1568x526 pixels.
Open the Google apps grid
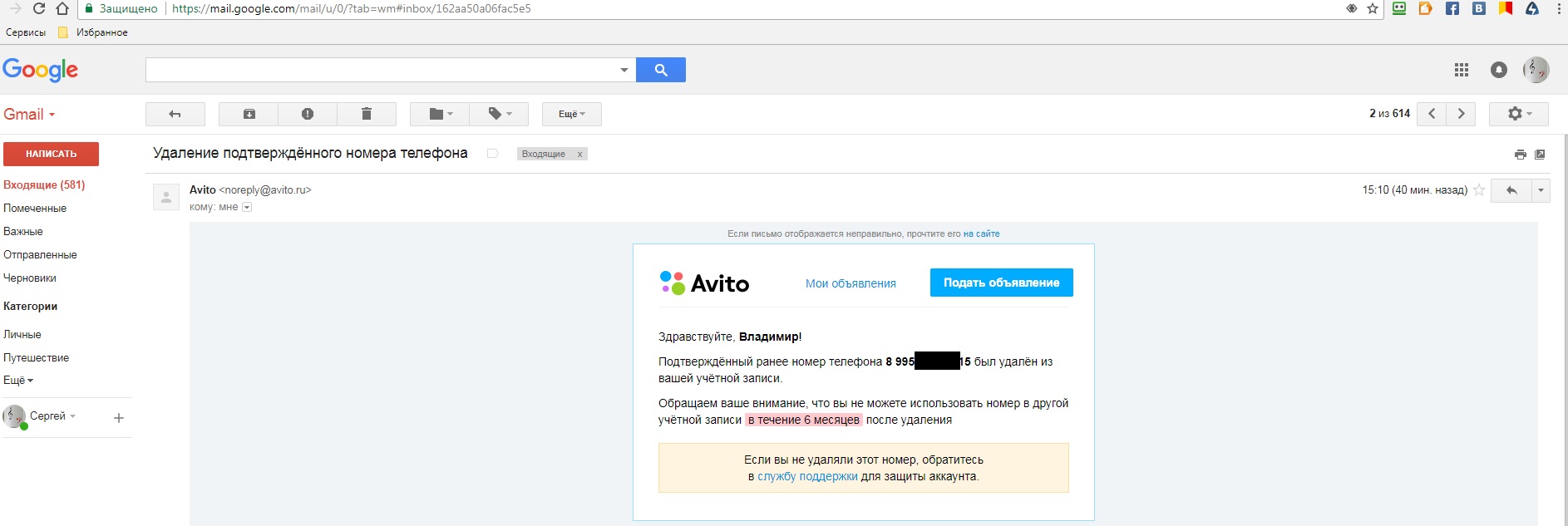[1462, 70]
